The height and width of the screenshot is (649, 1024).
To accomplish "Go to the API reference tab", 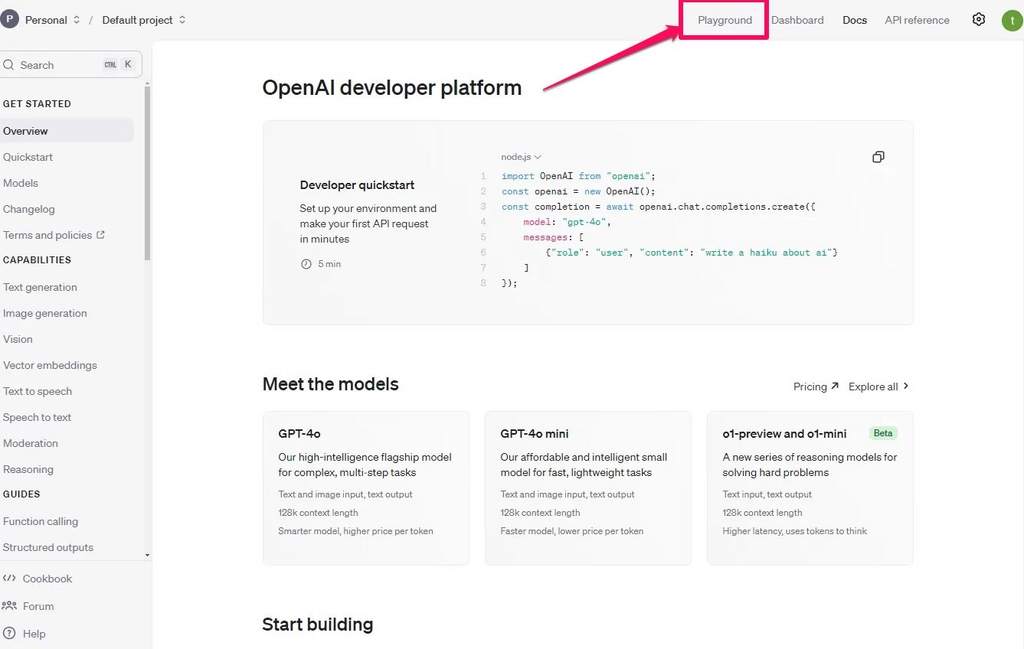I will tap(917, 20).
